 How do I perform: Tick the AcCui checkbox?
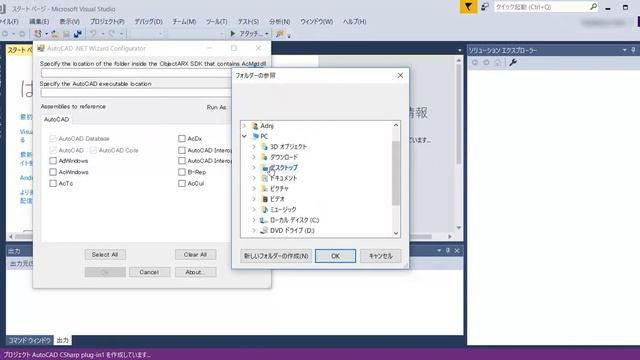[182, 183]
